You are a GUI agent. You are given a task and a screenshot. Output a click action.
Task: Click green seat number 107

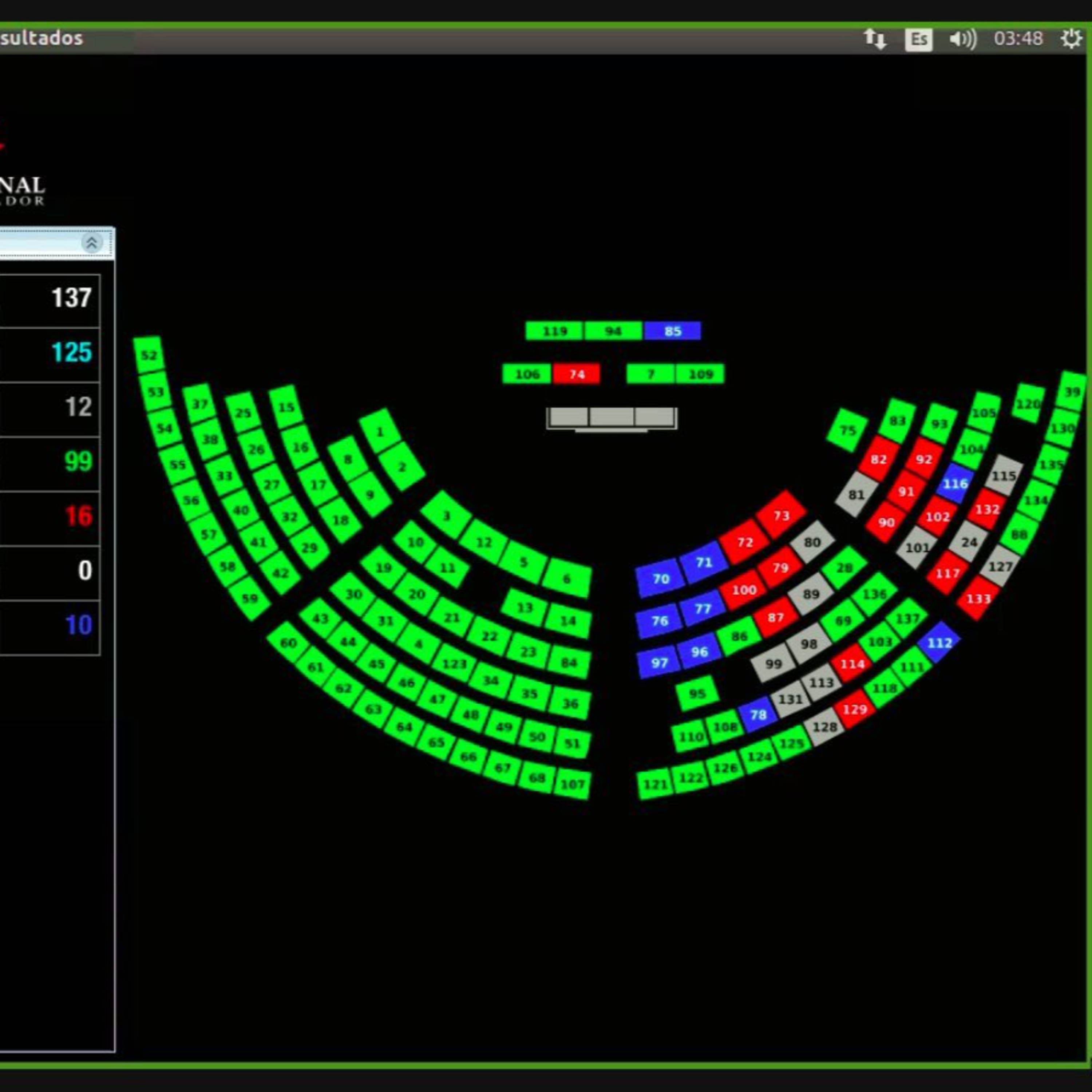click(573, 784)
